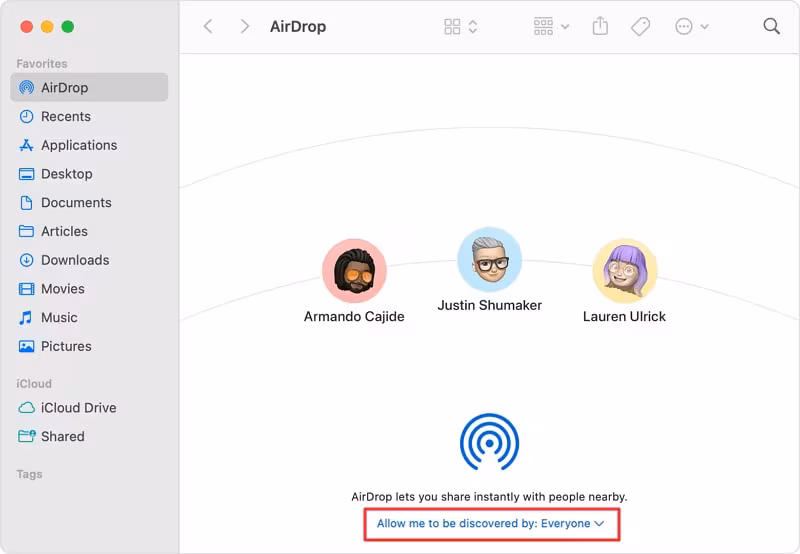Viewport: 800px width, 554px height.
Task: Click the Applications icon in the sidebar
Action: click(27, 145)
